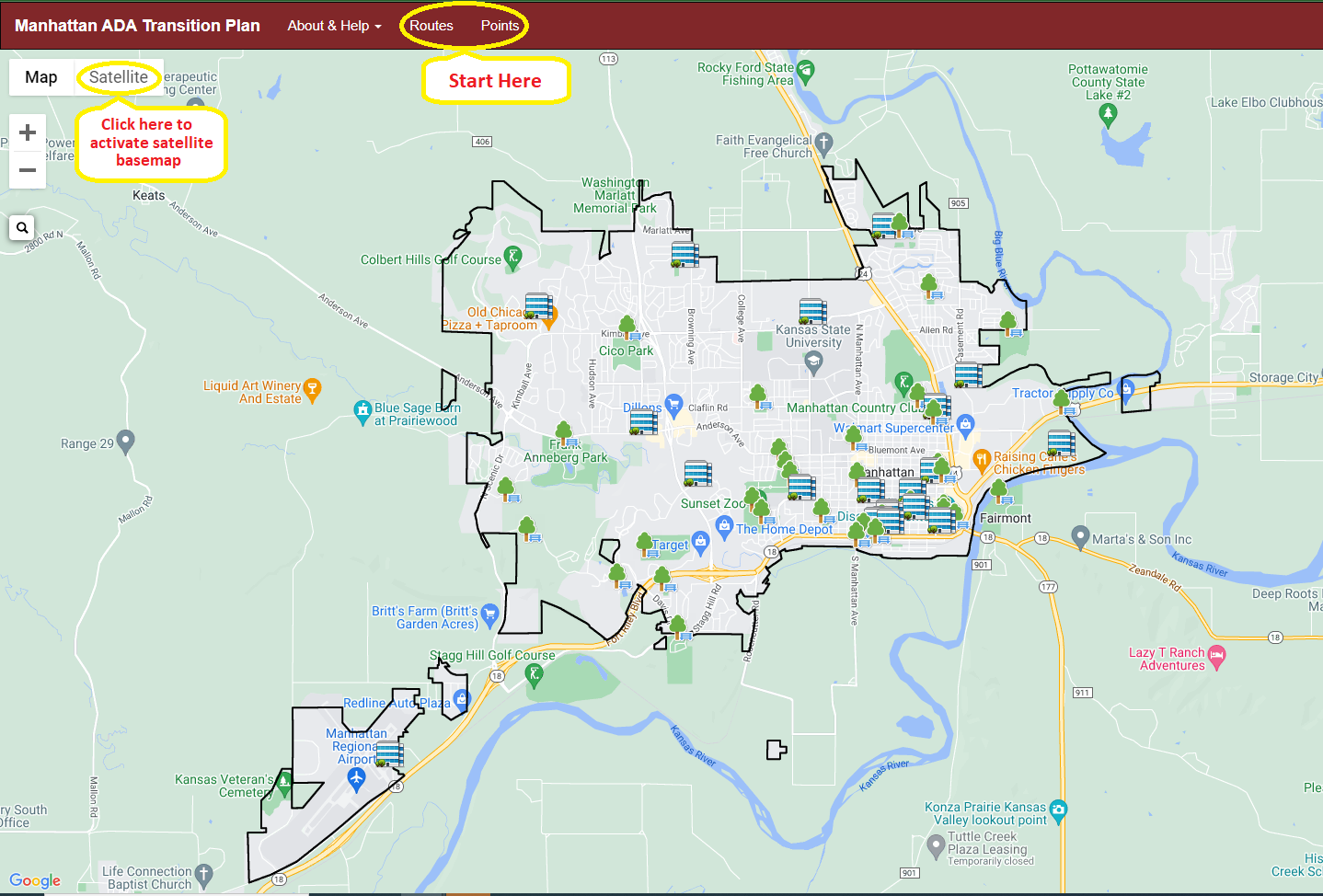Click The Home Depot shopping pin
This screenshot has width=1323, height=896.
point(724,529)
